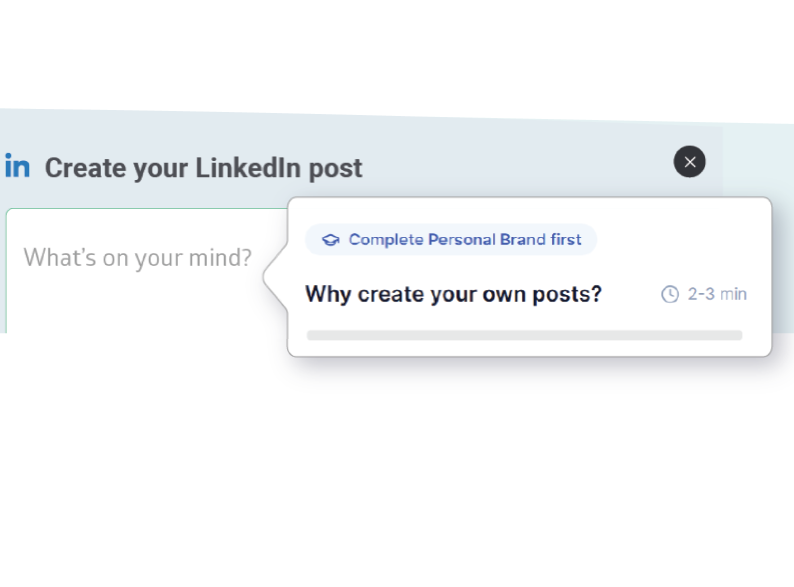Open the "Why create your own posts?" lesson
The height and width of the screenshot is (587, 794).
453,294
